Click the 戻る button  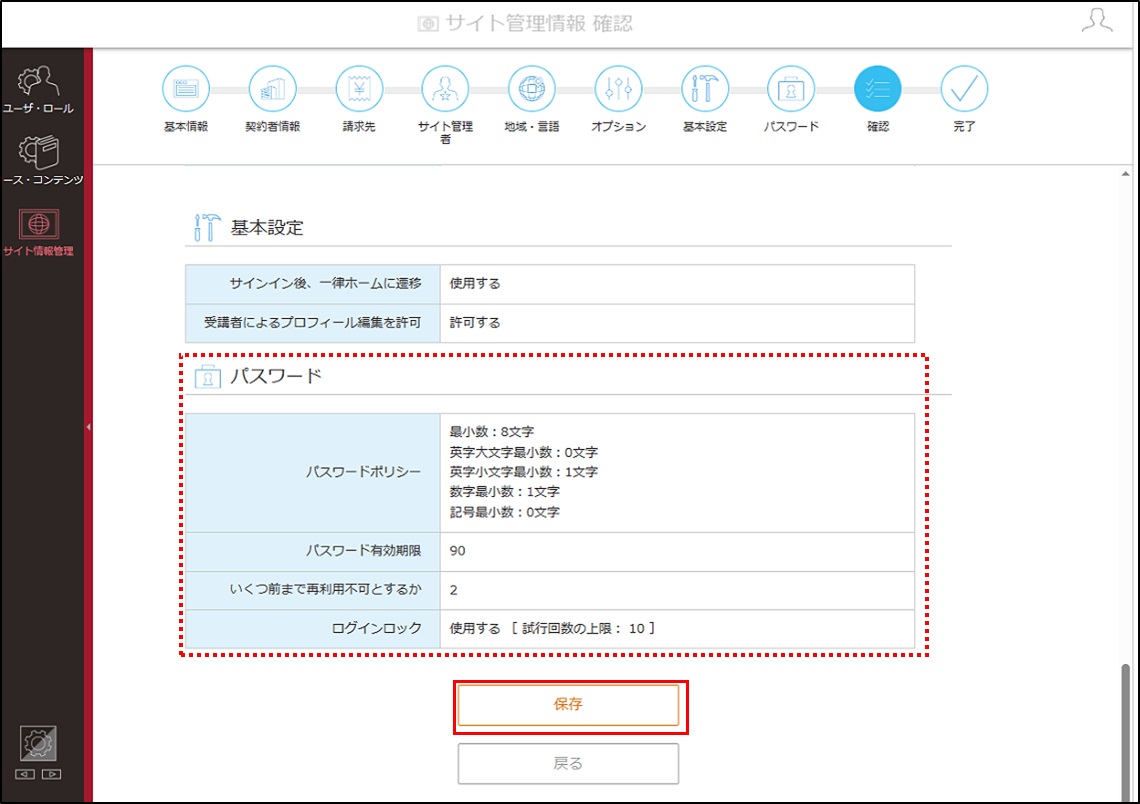point(568,764)
